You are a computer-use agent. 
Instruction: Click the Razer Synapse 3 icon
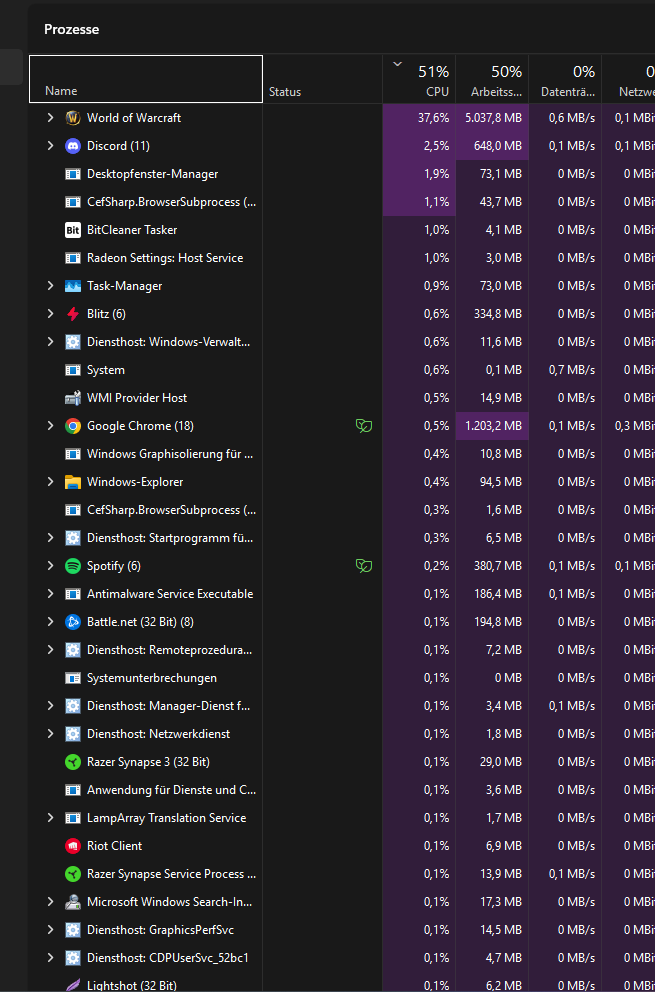tap(73, 762)
